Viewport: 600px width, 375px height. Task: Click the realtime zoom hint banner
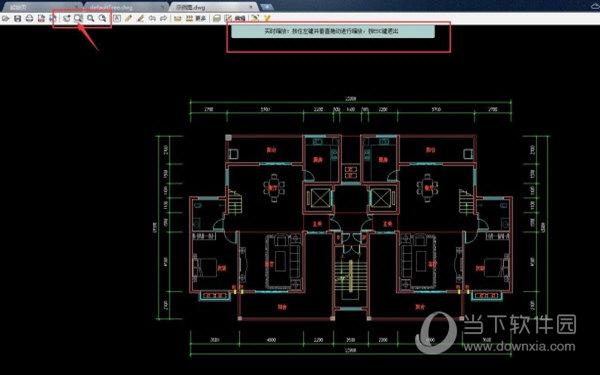pos(333,31)
